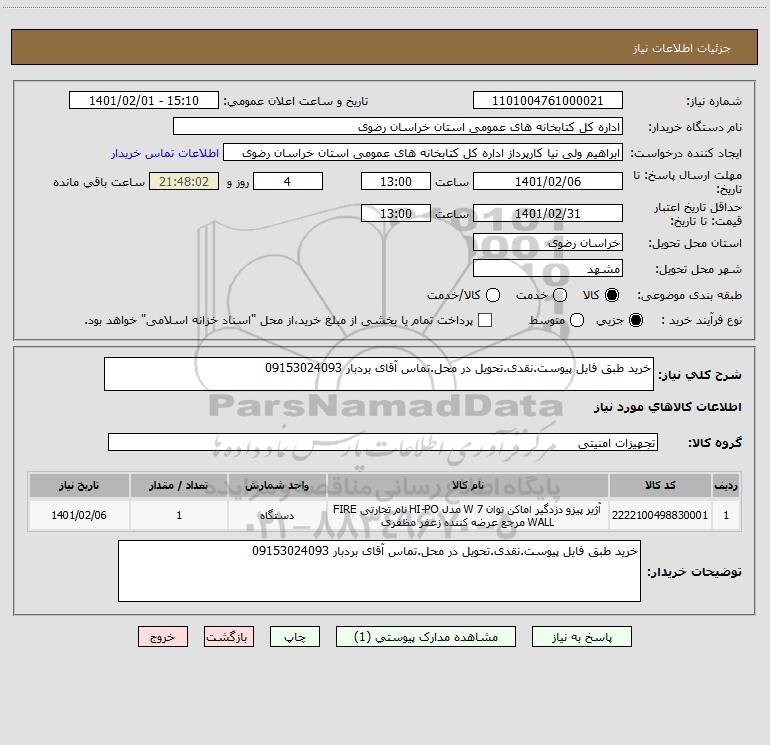
Task: Click the unit cell دستگاه
Action: click(277, 515)
